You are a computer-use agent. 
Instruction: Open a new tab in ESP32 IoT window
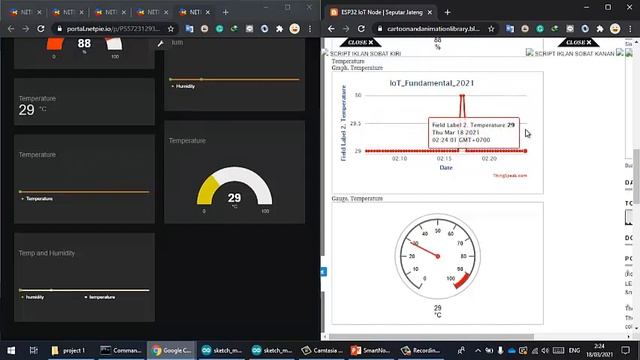click(447, 12)
